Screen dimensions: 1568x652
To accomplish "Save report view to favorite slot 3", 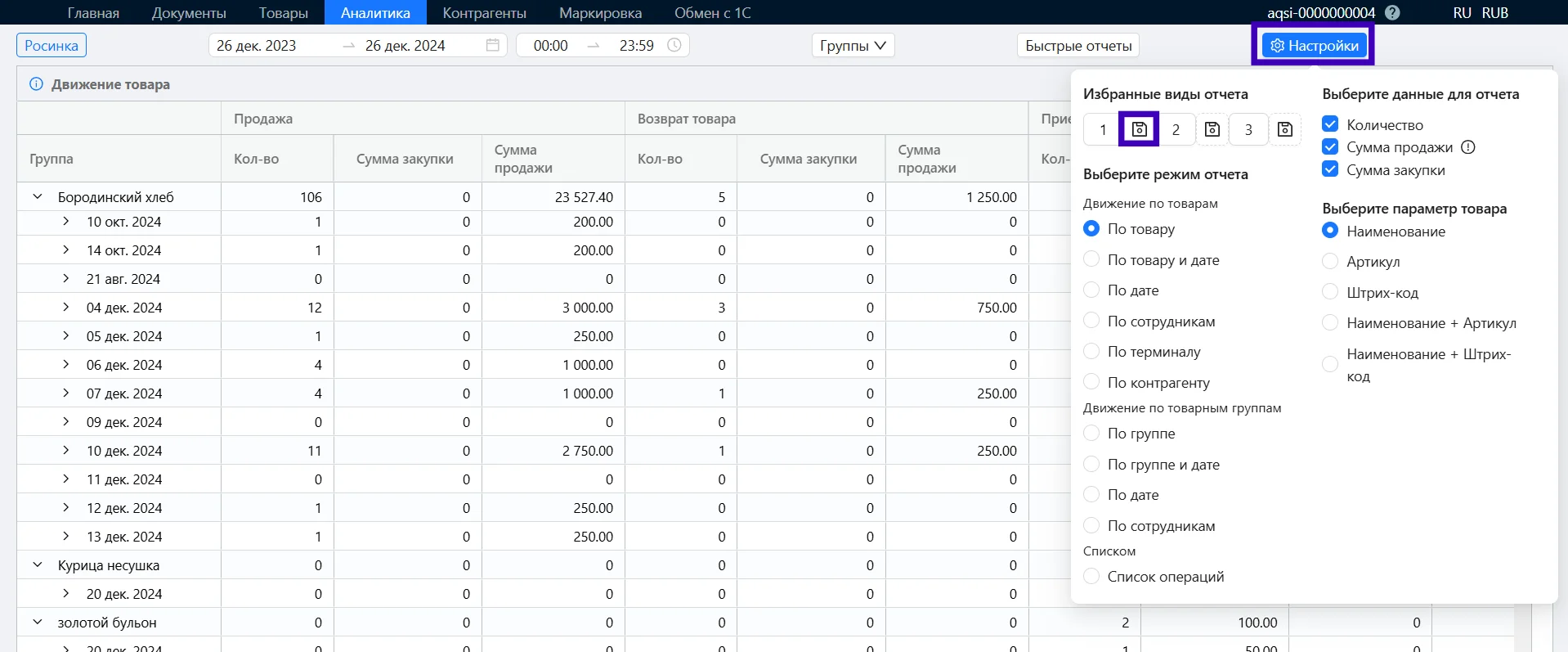I will [x=1285, y=129].
